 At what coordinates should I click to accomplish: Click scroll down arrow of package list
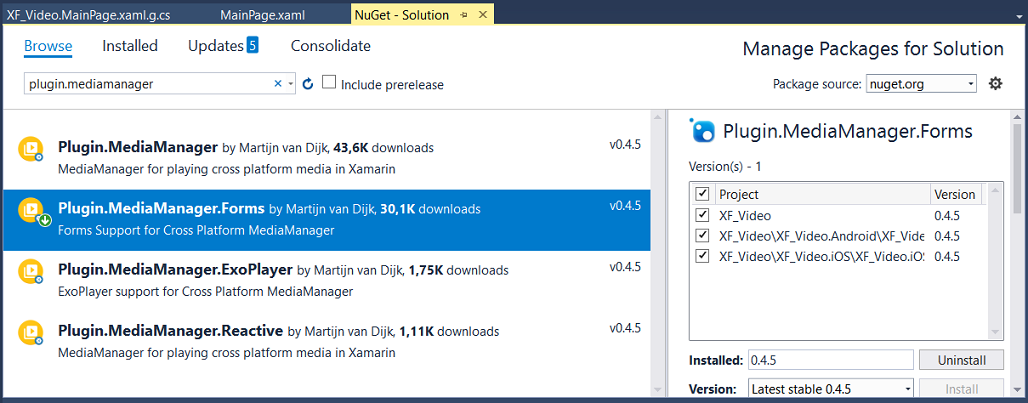click(x=658, y=390)
